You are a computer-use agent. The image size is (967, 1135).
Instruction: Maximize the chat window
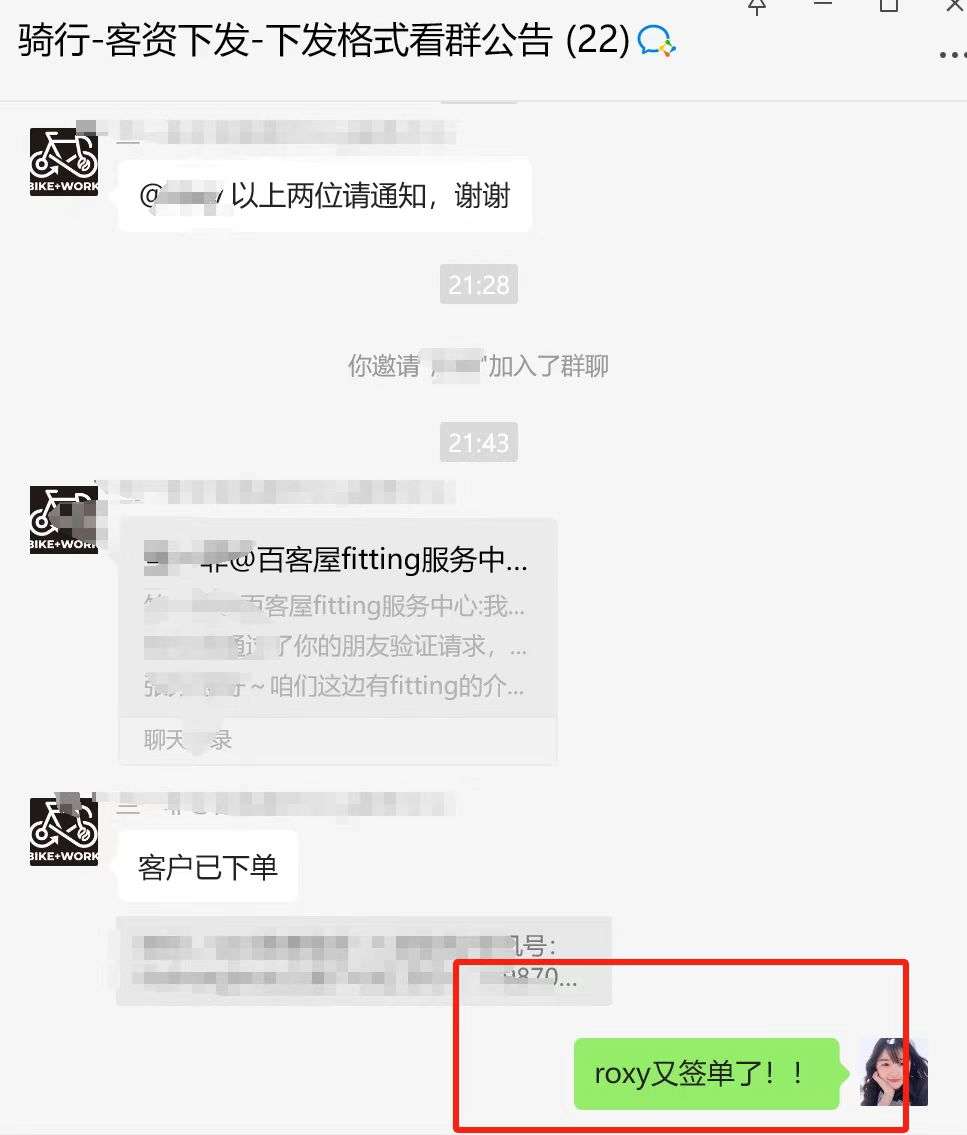(889, 6)
